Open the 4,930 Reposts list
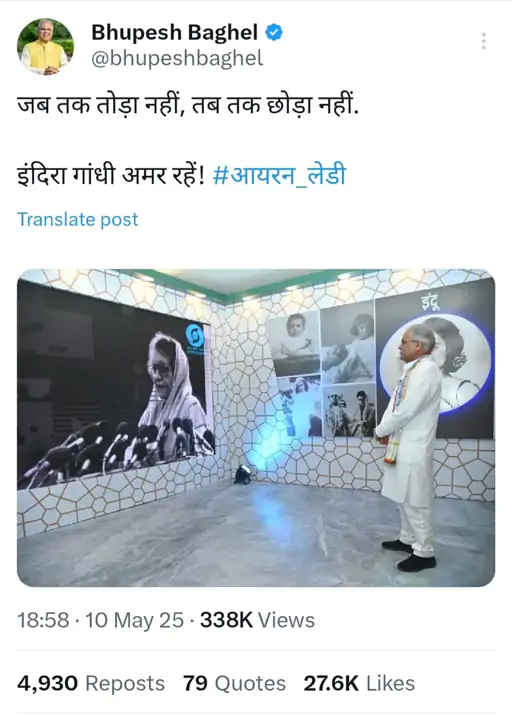 (91, 684)
